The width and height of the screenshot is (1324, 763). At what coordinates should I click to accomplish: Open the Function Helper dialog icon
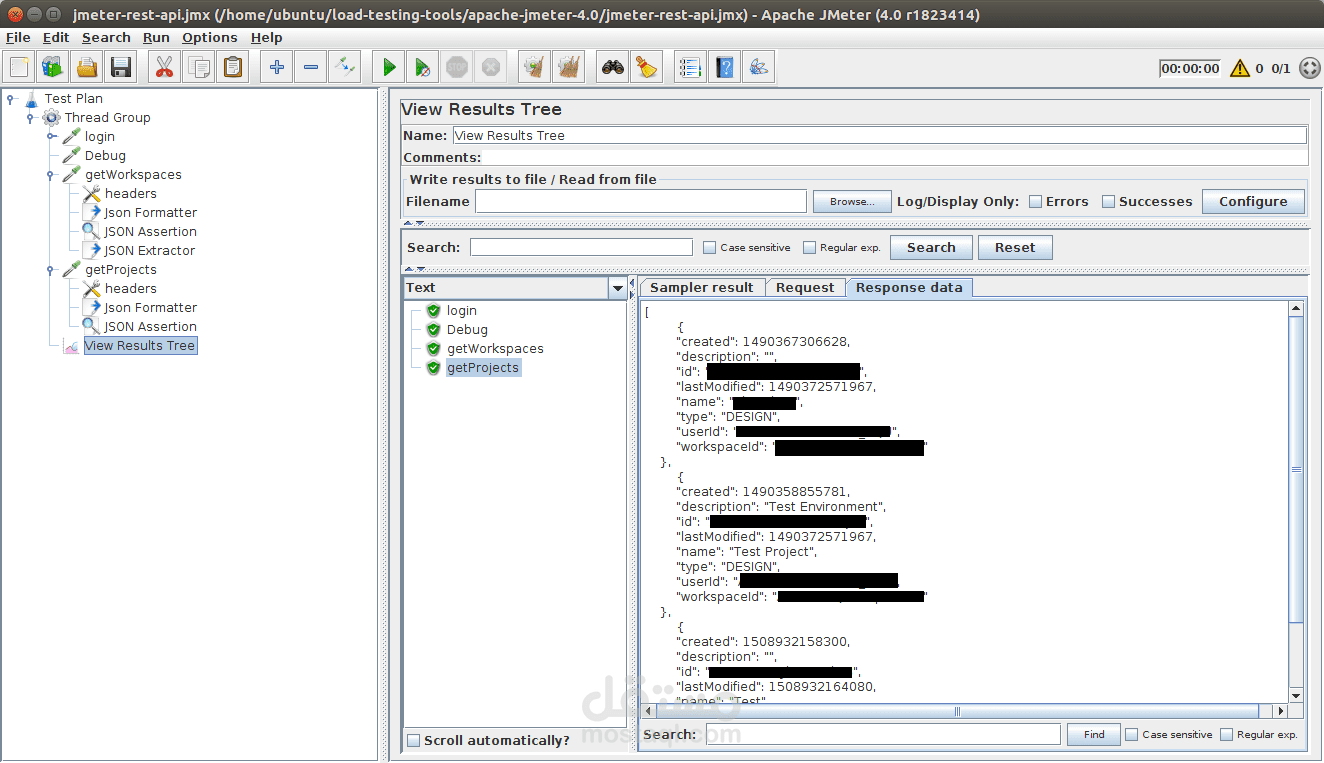point(690,67)
